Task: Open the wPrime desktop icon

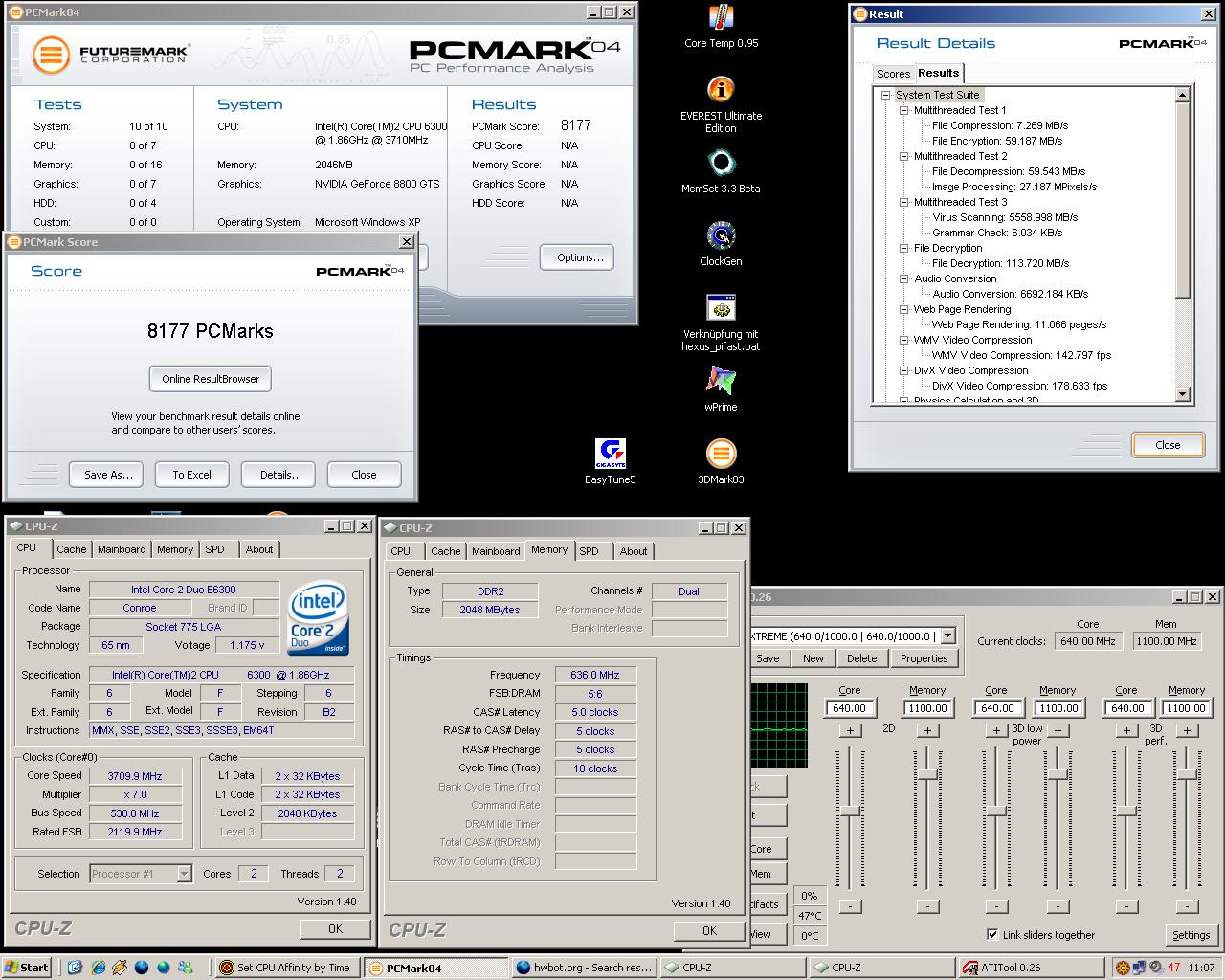Action: (721, 382)
